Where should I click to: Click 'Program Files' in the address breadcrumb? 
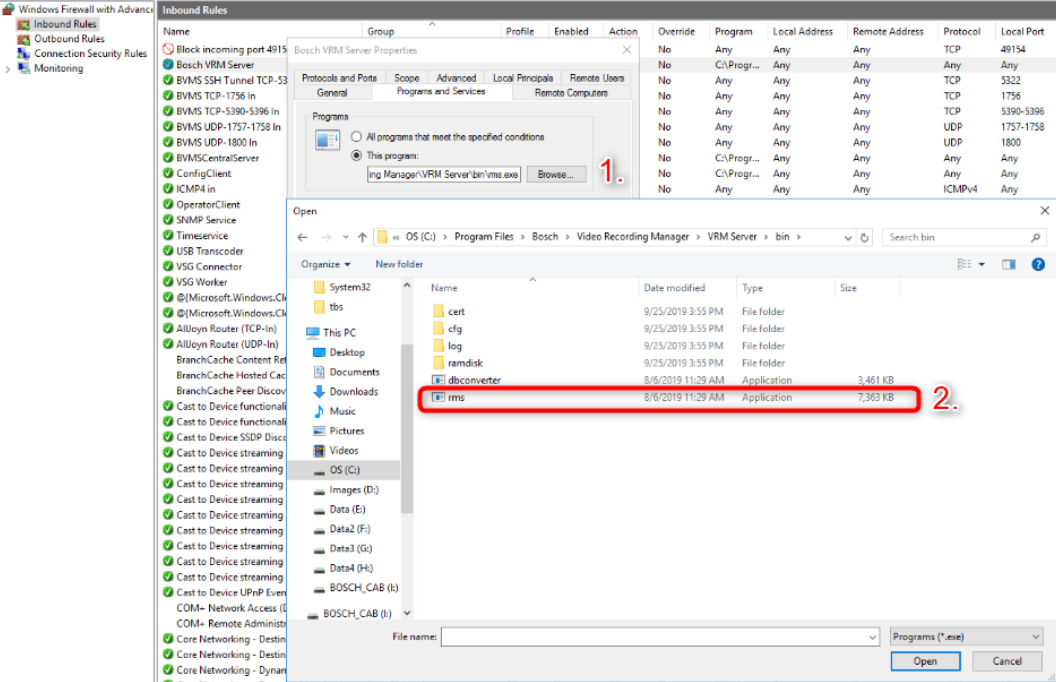(484, 237)
